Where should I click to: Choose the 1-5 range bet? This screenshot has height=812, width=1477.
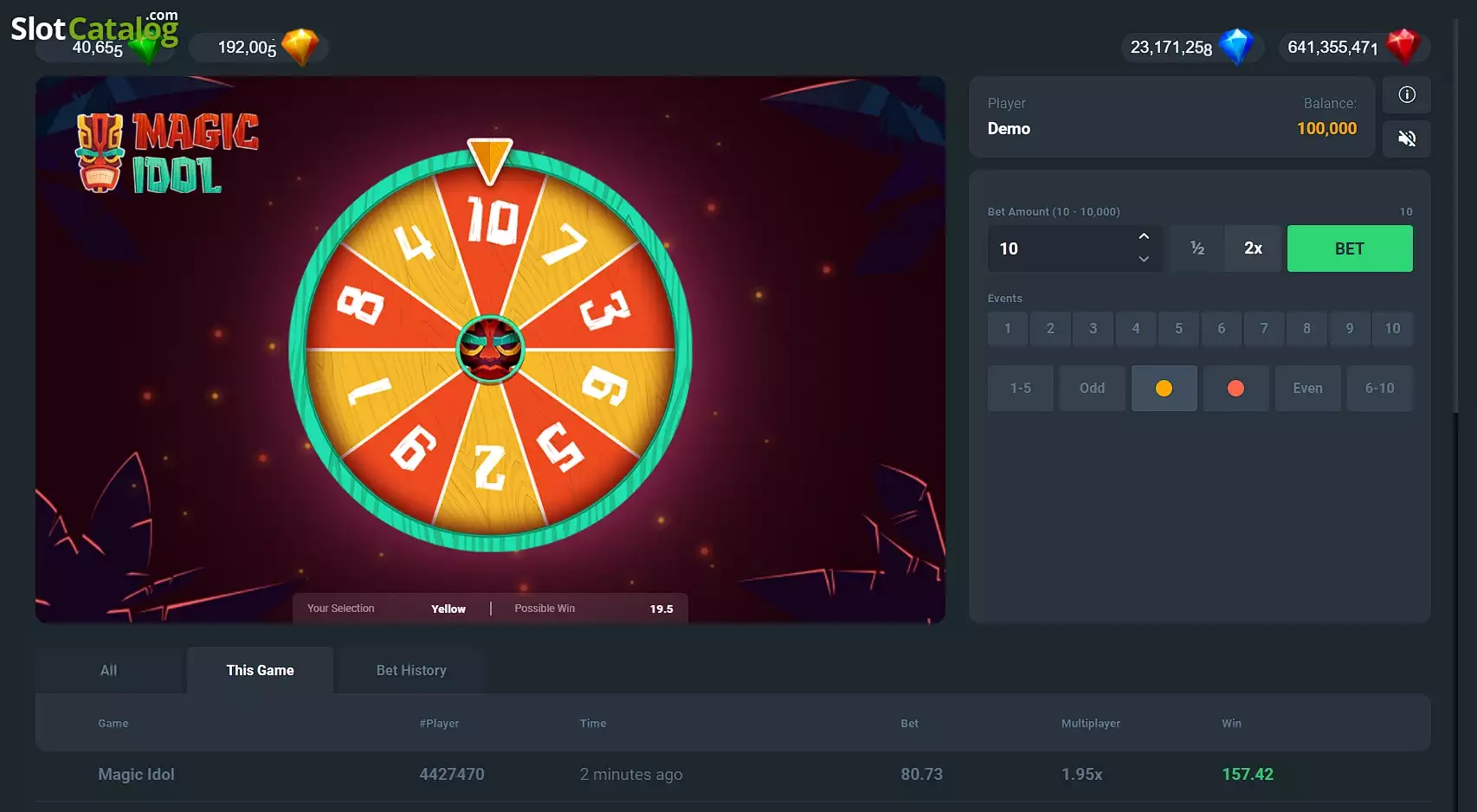click(x=1021, y=389)
